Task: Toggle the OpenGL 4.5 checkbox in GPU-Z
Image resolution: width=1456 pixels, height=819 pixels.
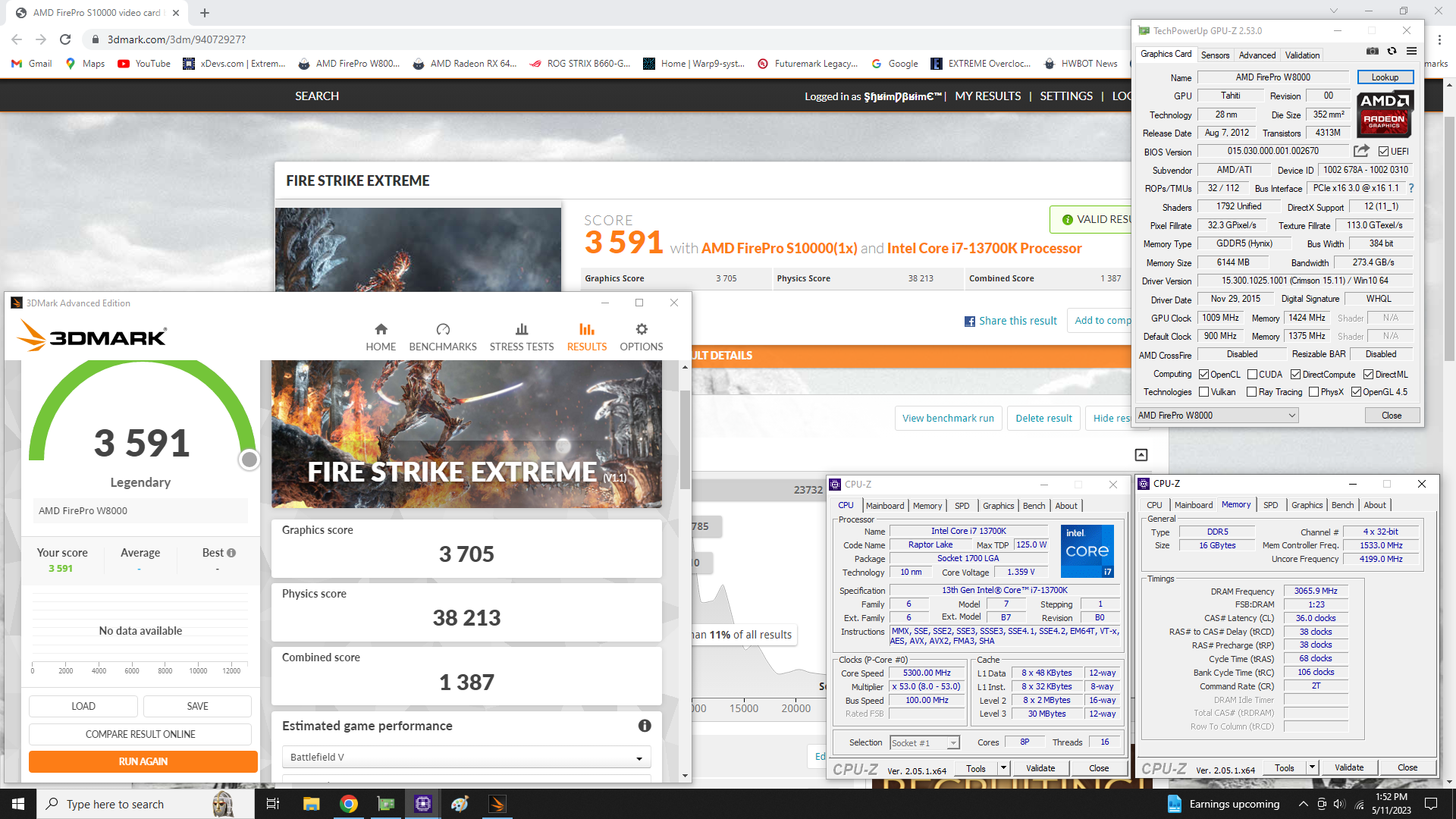Action: click(1357, 392)
